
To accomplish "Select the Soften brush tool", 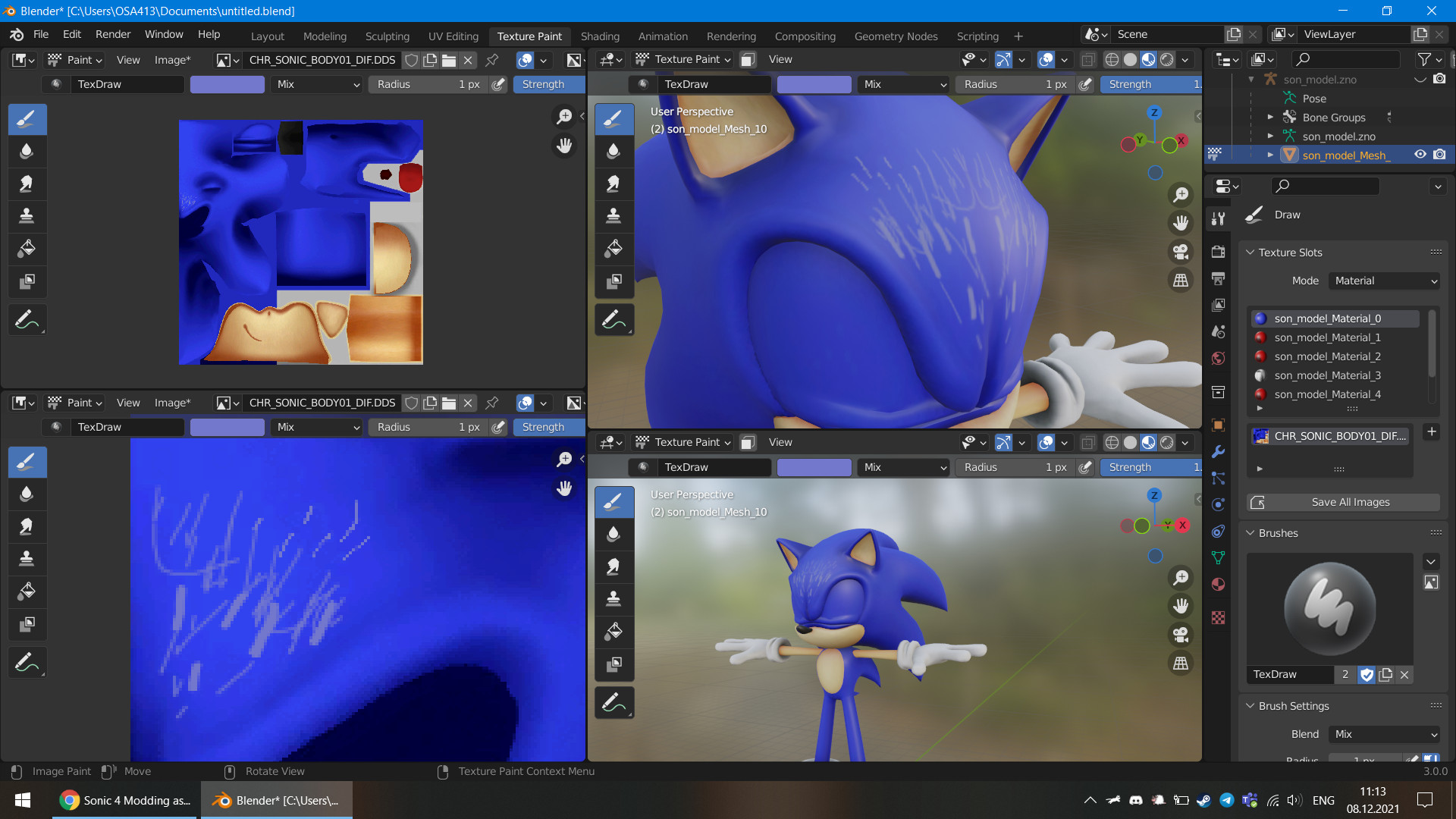I will [x=27, y=151].
